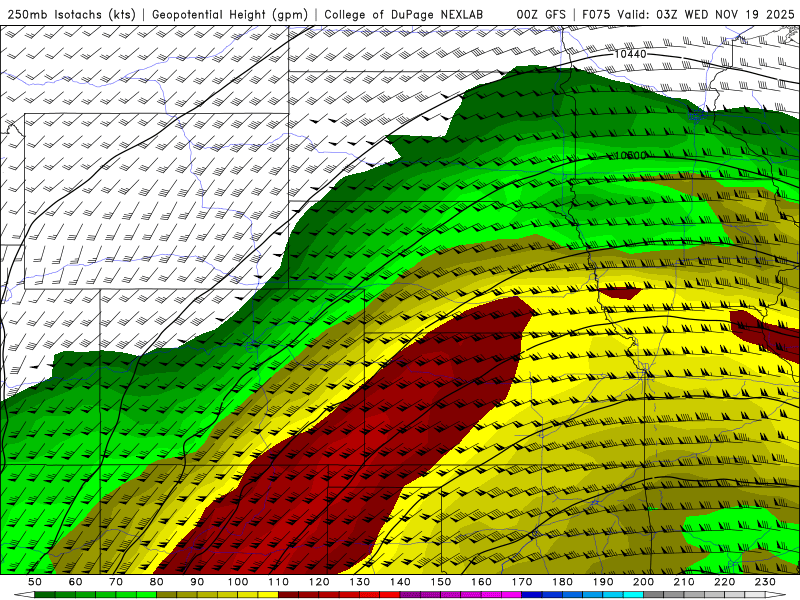Image resolution: width=800 pixels, height=600 pixels.
Task: Click the right arrow end of the color bar
Action: (x=776, y=595)
